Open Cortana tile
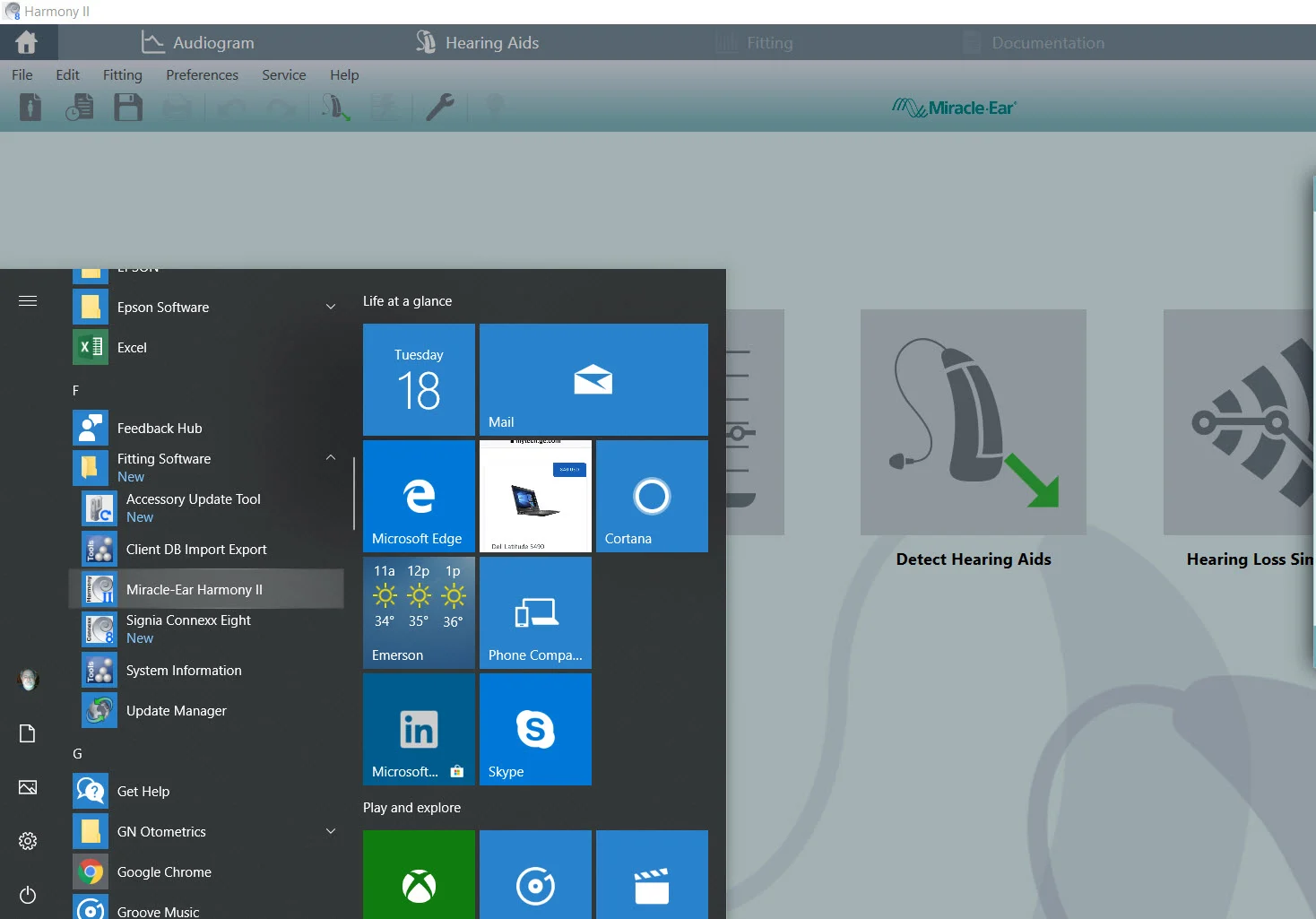 point(652,496)
